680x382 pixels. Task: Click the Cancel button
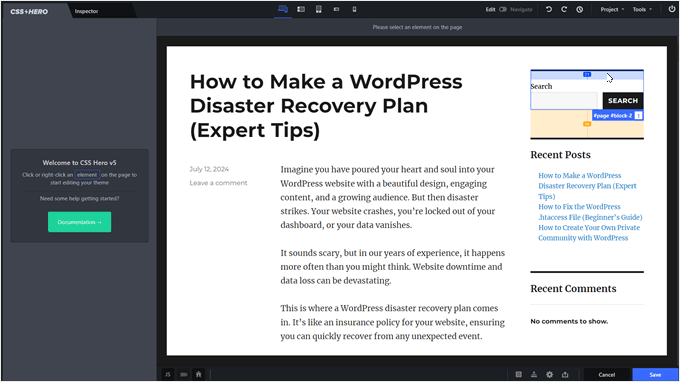coord(607,375)
